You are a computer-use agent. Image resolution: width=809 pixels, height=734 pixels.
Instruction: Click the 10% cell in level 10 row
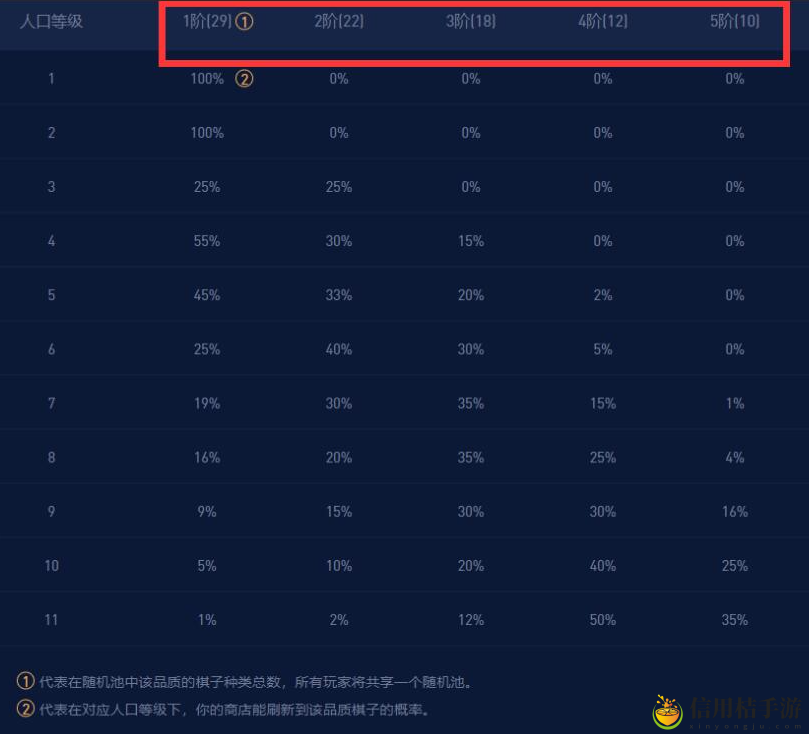(339, 566)
